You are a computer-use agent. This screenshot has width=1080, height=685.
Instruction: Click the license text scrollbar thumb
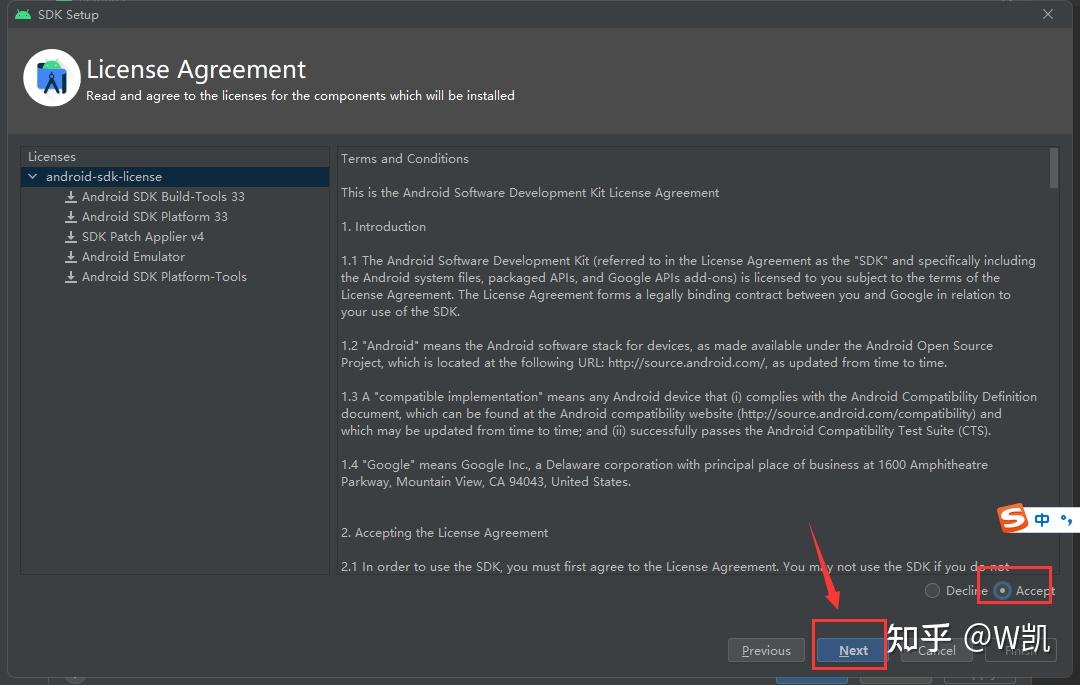click(x=1054, y=167)
